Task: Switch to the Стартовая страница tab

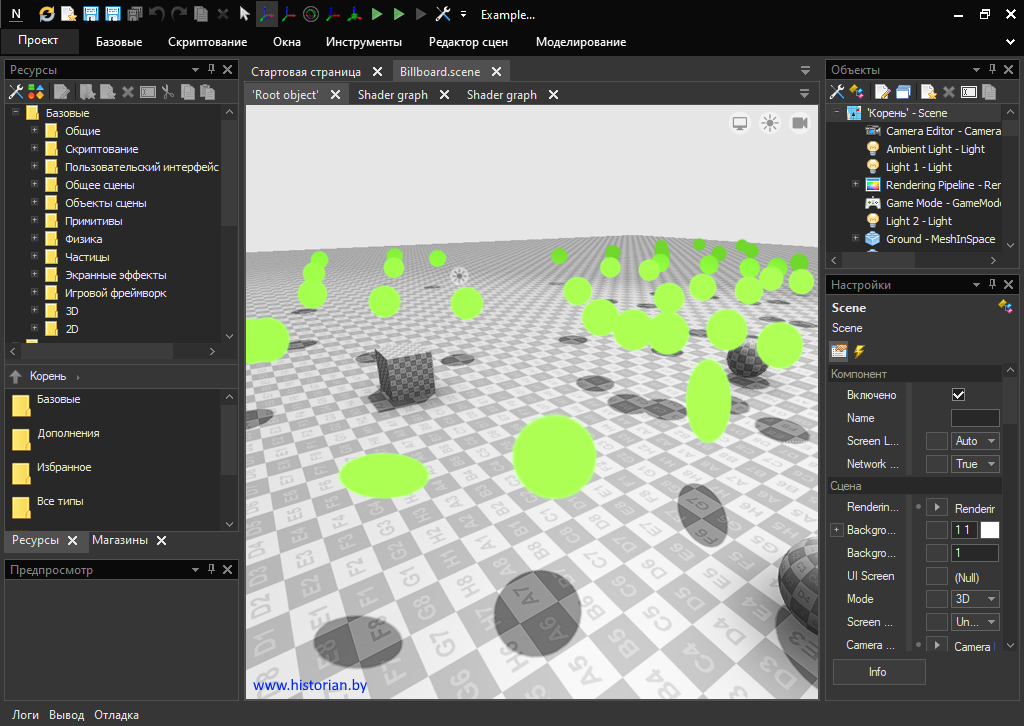Action: coord(306,71)
